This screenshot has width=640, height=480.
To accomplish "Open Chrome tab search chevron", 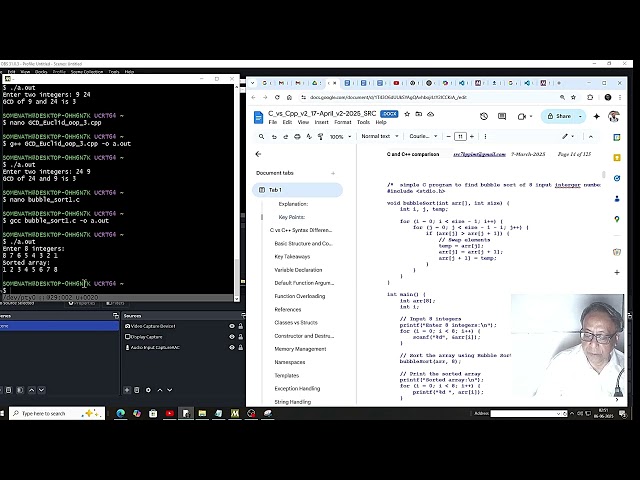I will click(253, 83).
